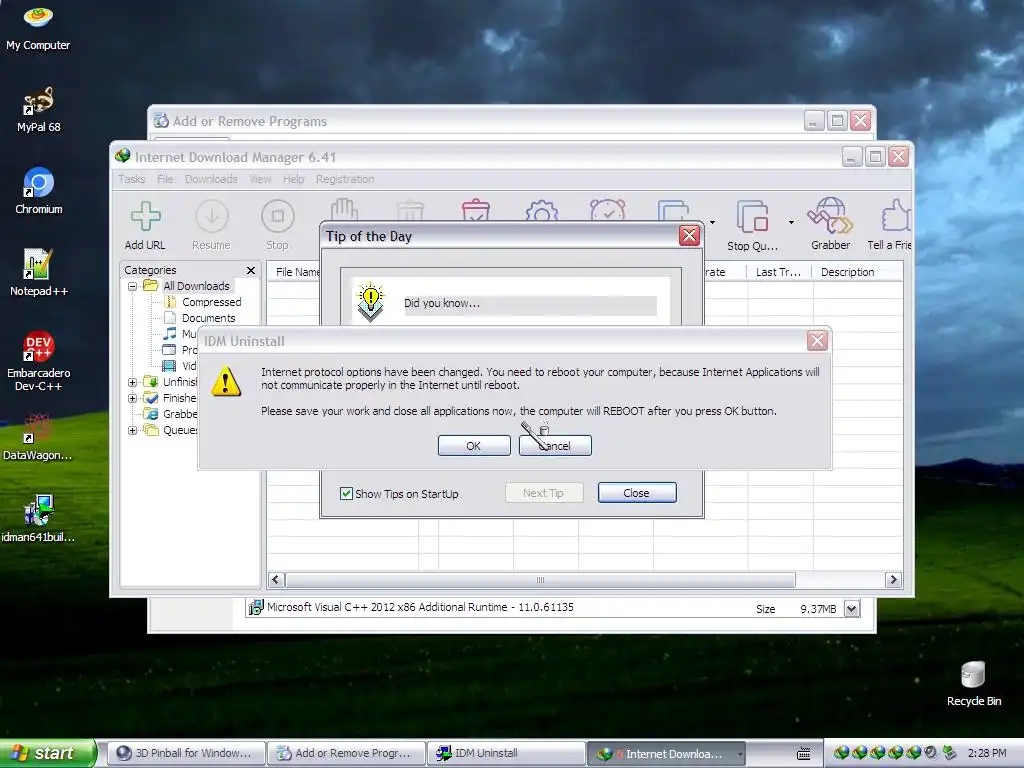Click the yellow warning icon in IDM Uninstall
The width and height of the screenshot is (1024, 768).
(x=226, y=381)
